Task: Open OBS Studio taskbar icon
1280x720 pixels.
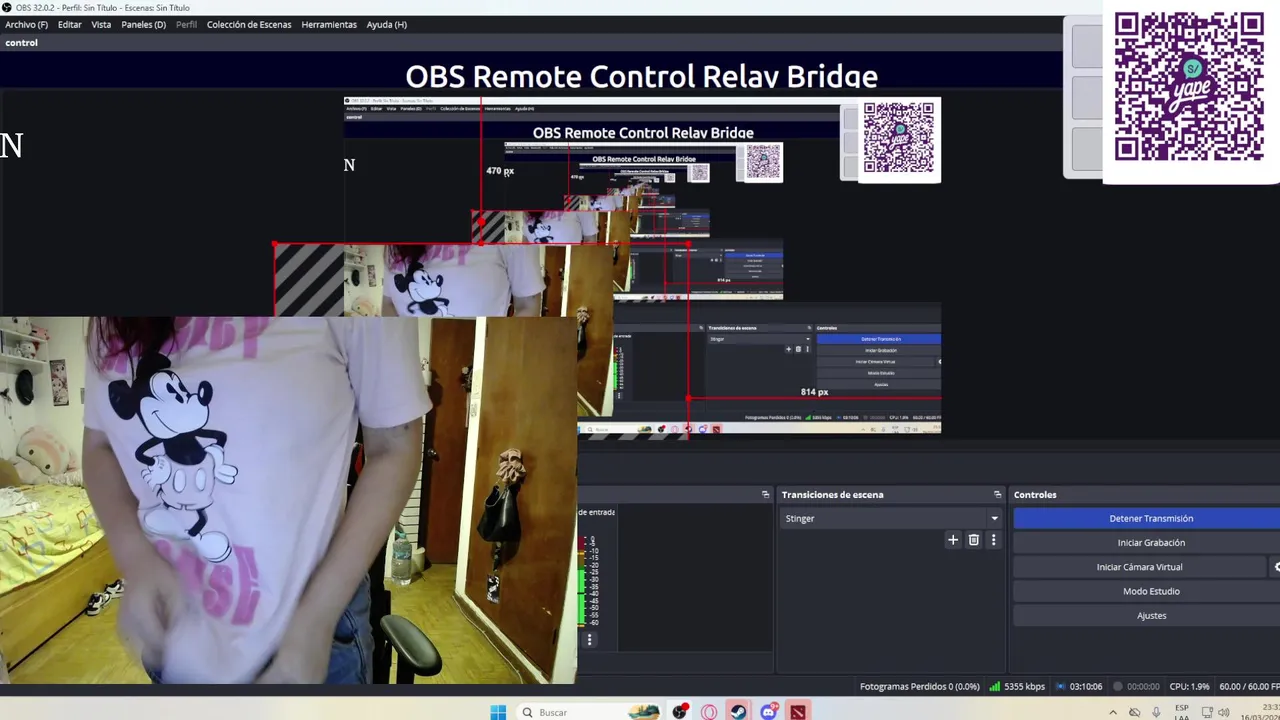Action: coord(679,712)
